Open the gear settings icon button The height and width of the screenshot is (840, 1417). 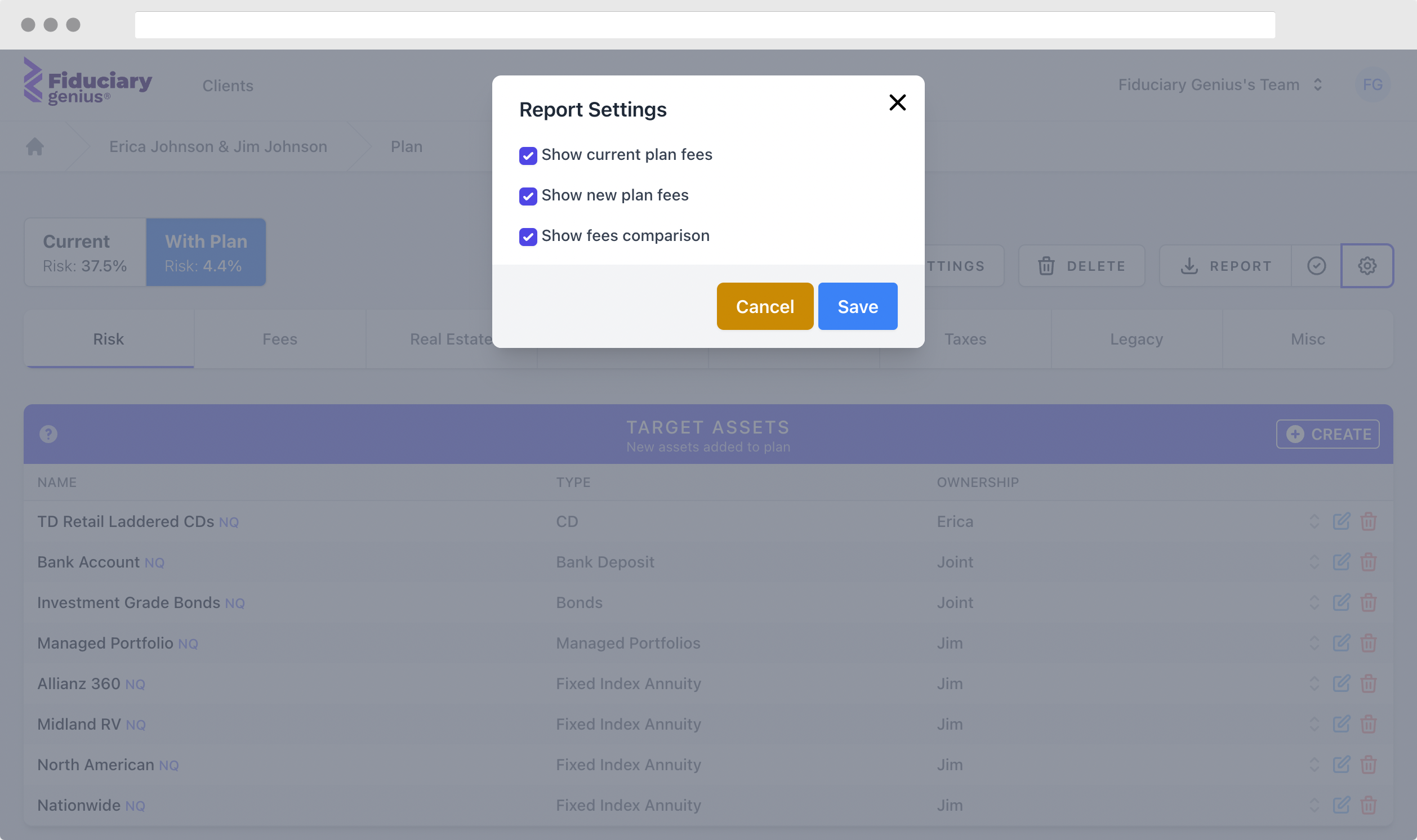click(1367, 266)
